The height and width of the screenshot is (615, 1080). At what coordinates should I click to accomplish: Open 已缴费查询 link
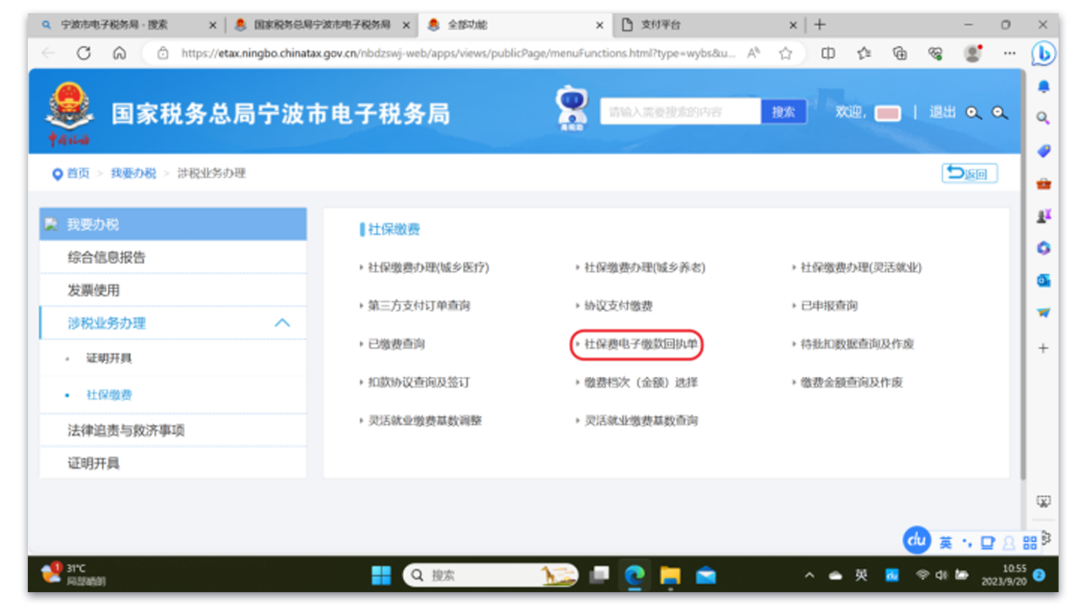396,344
